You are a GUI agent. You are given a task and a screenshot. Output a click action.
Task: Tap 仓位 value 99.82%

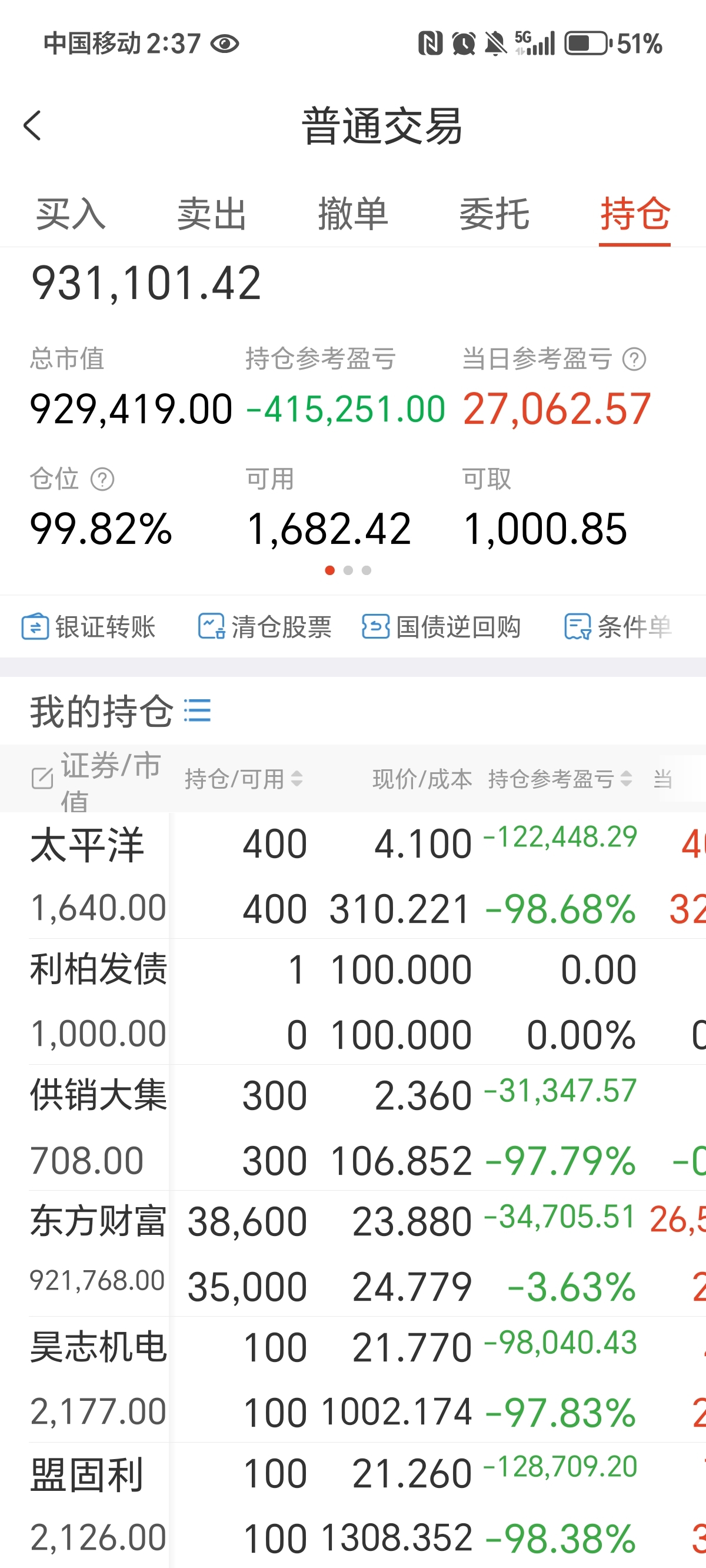tap(101, 529)
